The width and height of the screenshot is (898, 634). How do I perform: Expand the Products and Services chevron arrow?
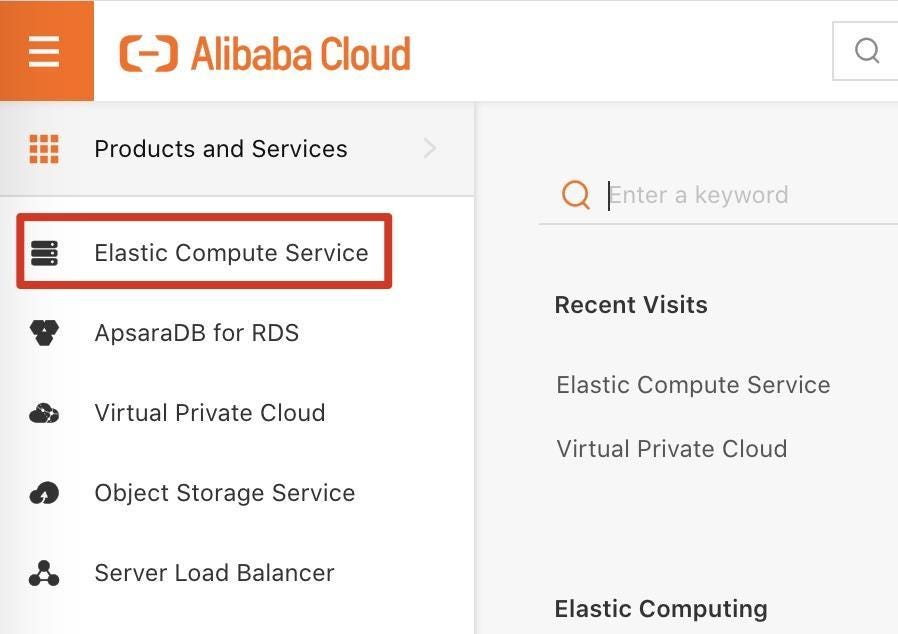430,149
